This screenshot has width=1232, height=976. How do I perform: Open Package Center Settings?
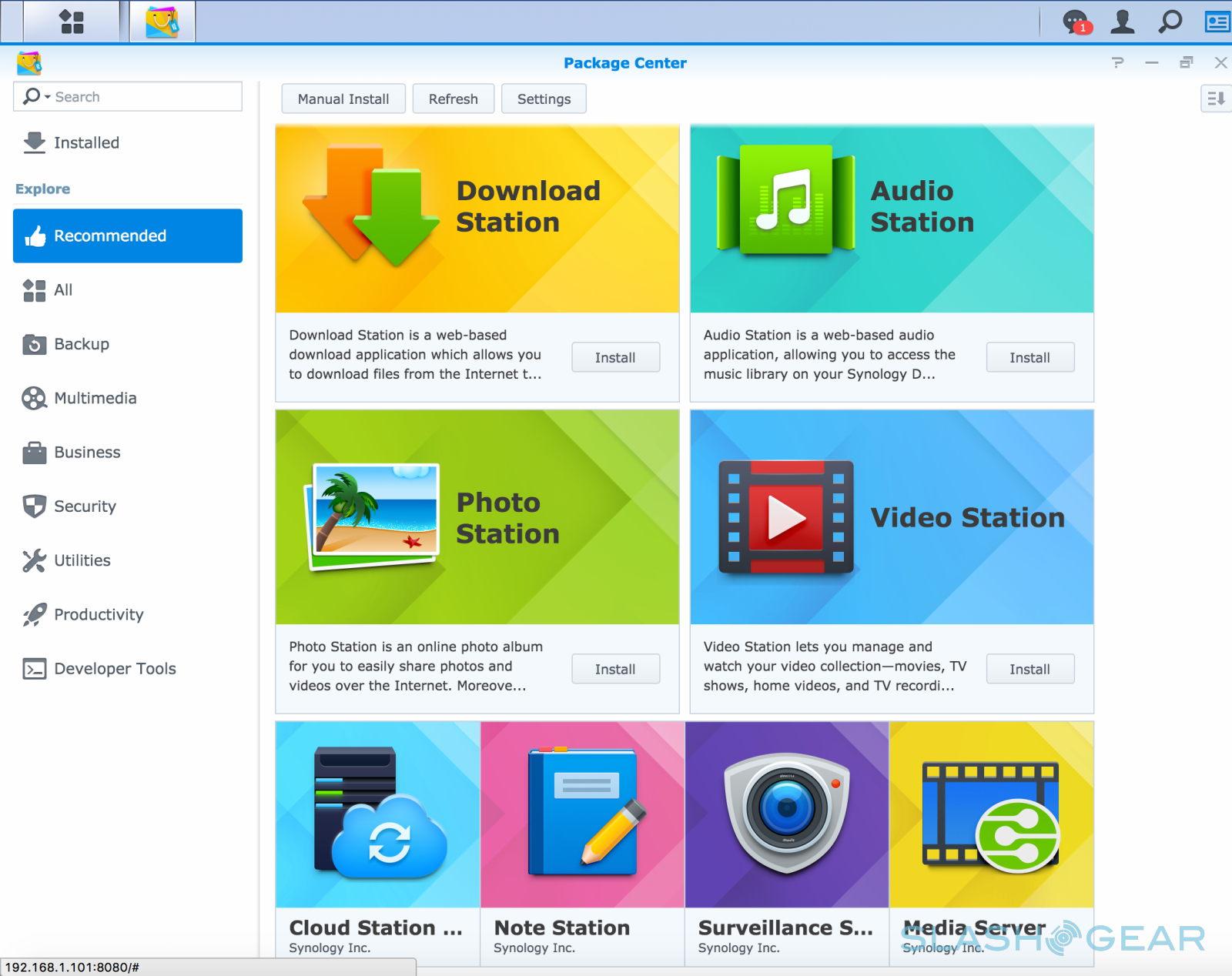[544, 99]
